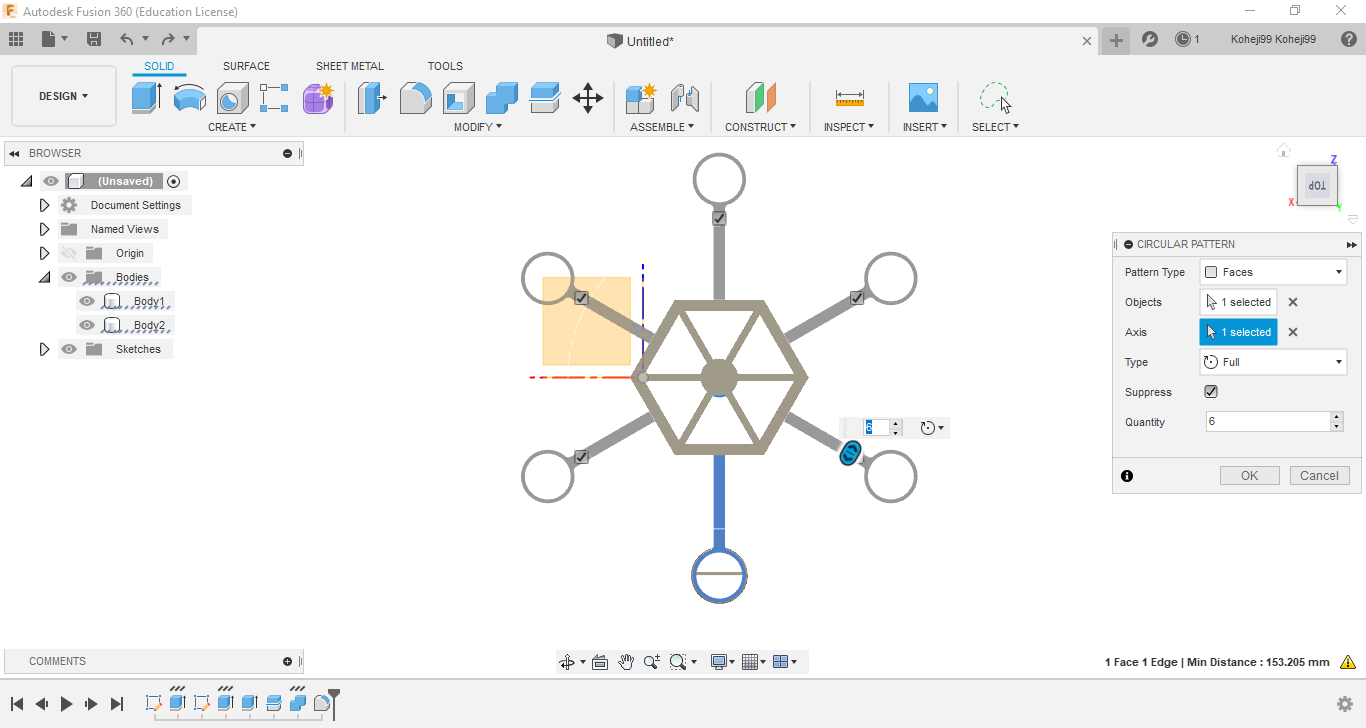This screenshot has width=1366, height=728.
Task: Click OK in Circular Pattern dialog
Action: point(1250,476)
